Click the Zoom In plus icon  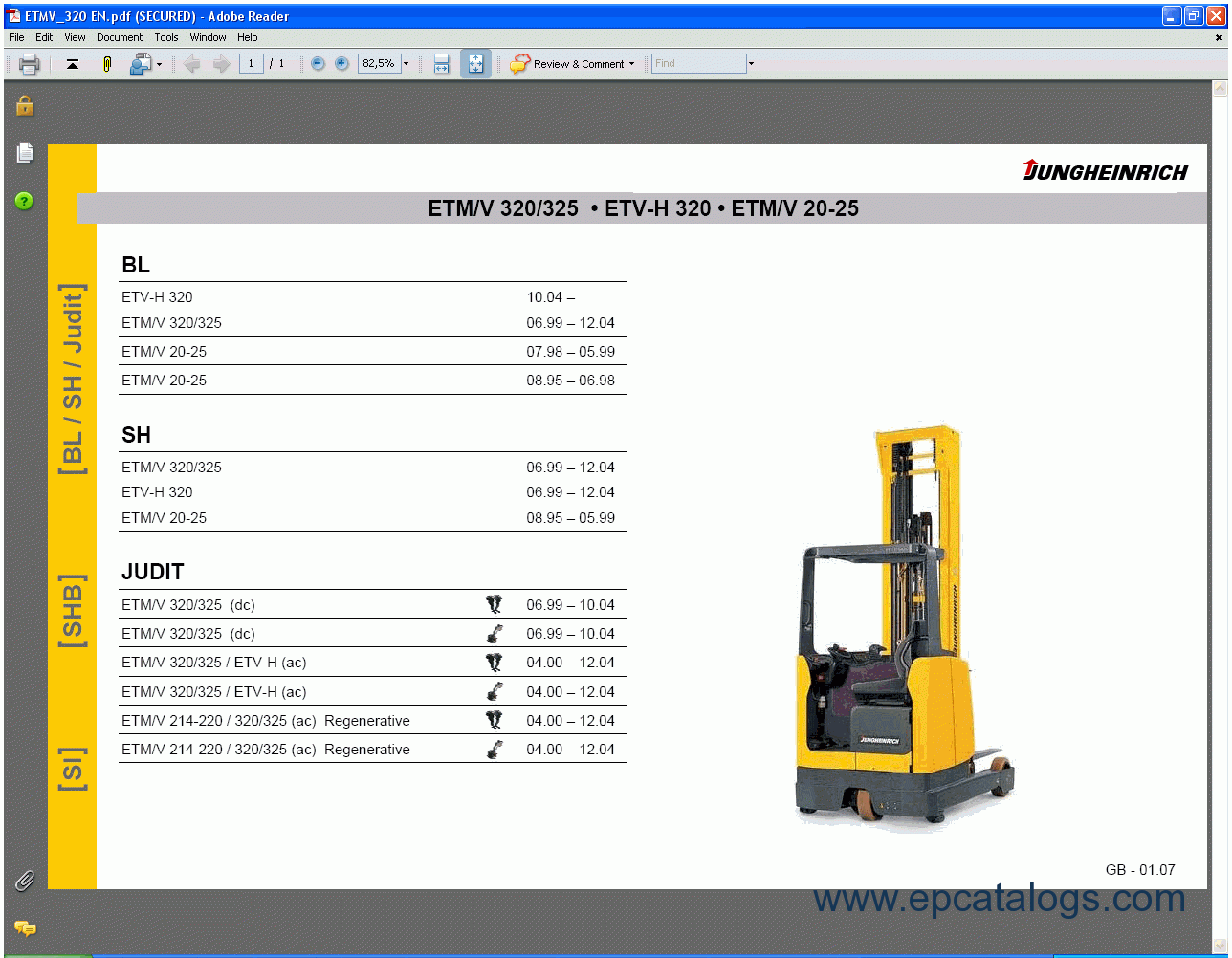[341, 63]
